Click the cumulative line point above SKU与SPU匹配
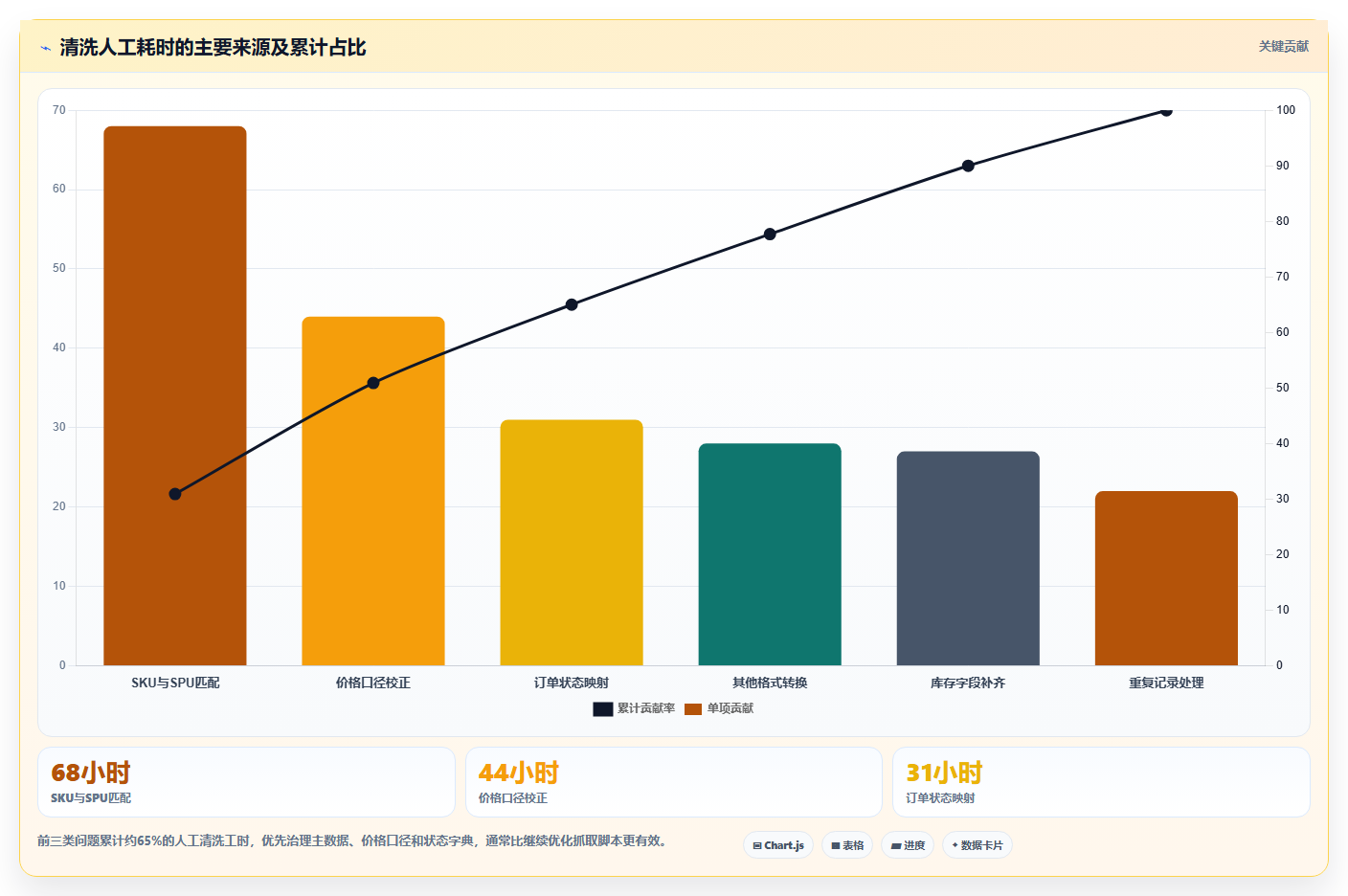 point(175,494)
